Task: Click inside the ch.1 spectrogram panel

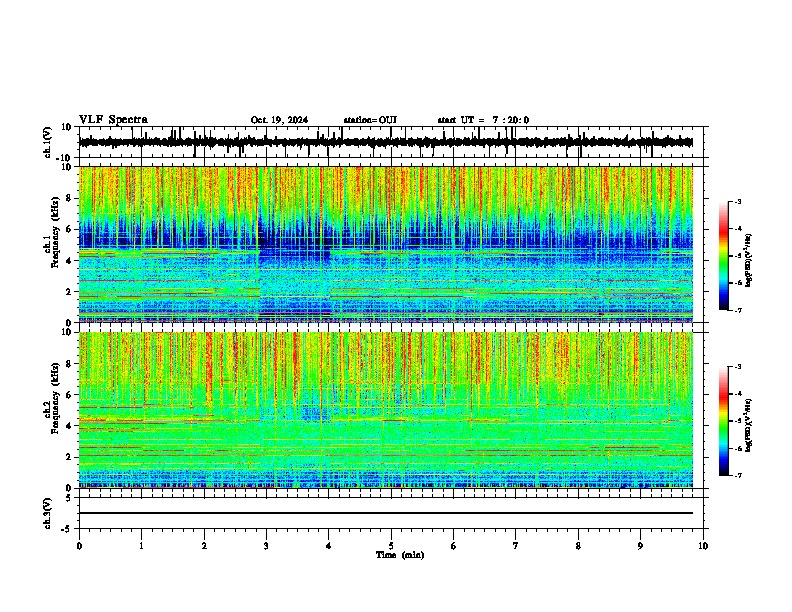Action: [385, 244]
